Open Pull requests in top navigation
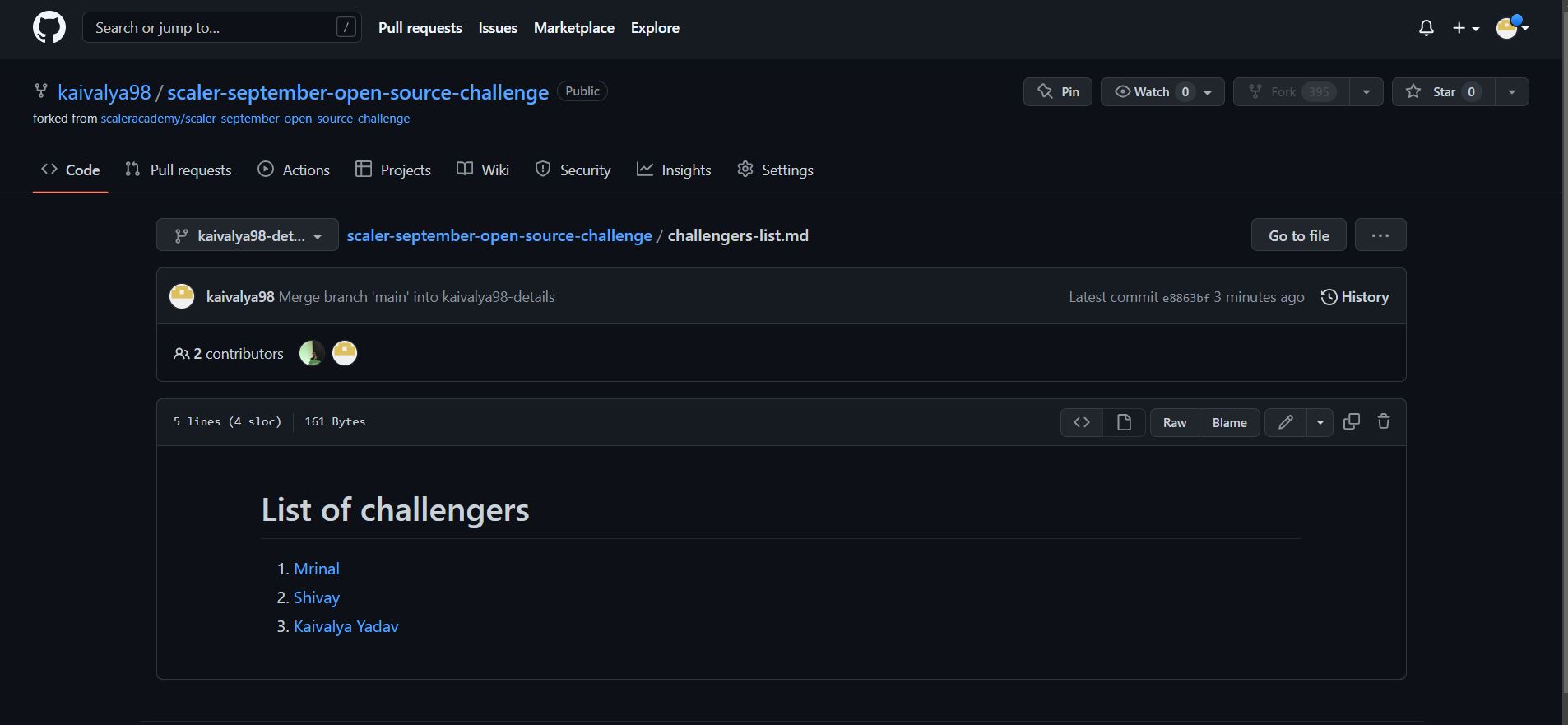 click(420, 27)
